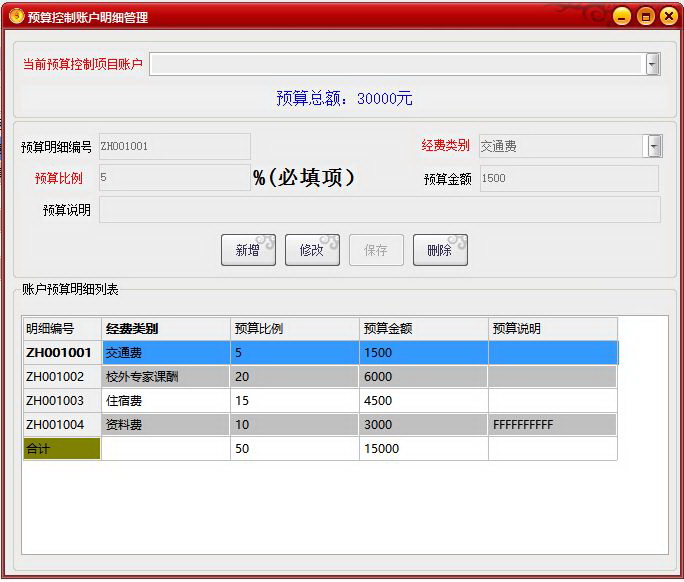This screenshot has width=684, height=582.
Task: Click the 删除 button
Action: [440, 250]
